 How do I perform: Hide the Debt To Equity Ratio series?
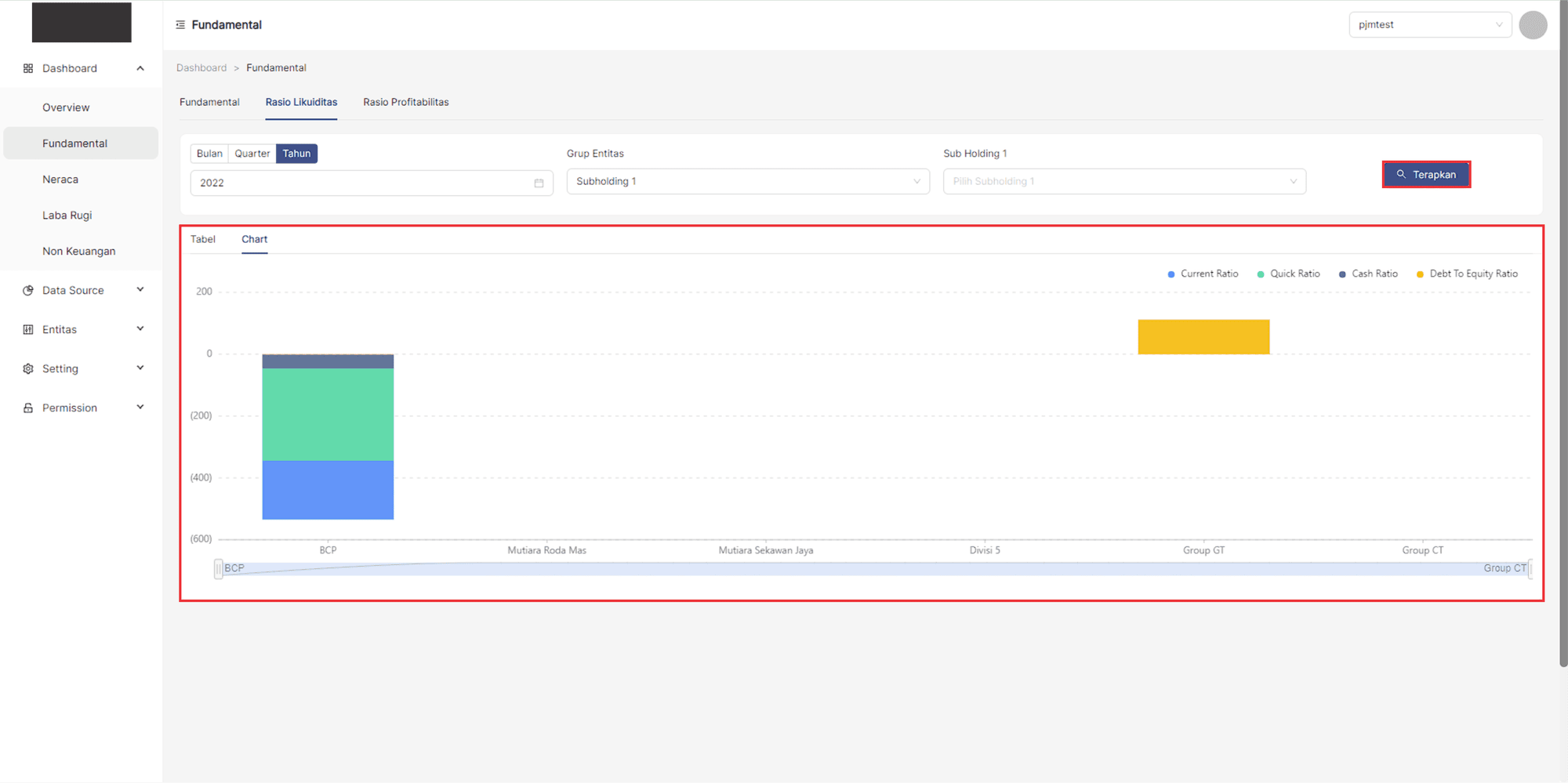1467,274
